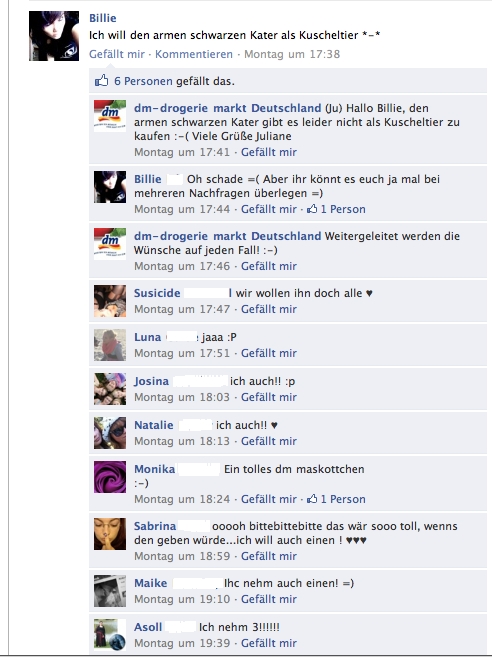Viewport: 492px width, 657px height.
Task: Open Luna's profile name link
Action: (148, 337)
